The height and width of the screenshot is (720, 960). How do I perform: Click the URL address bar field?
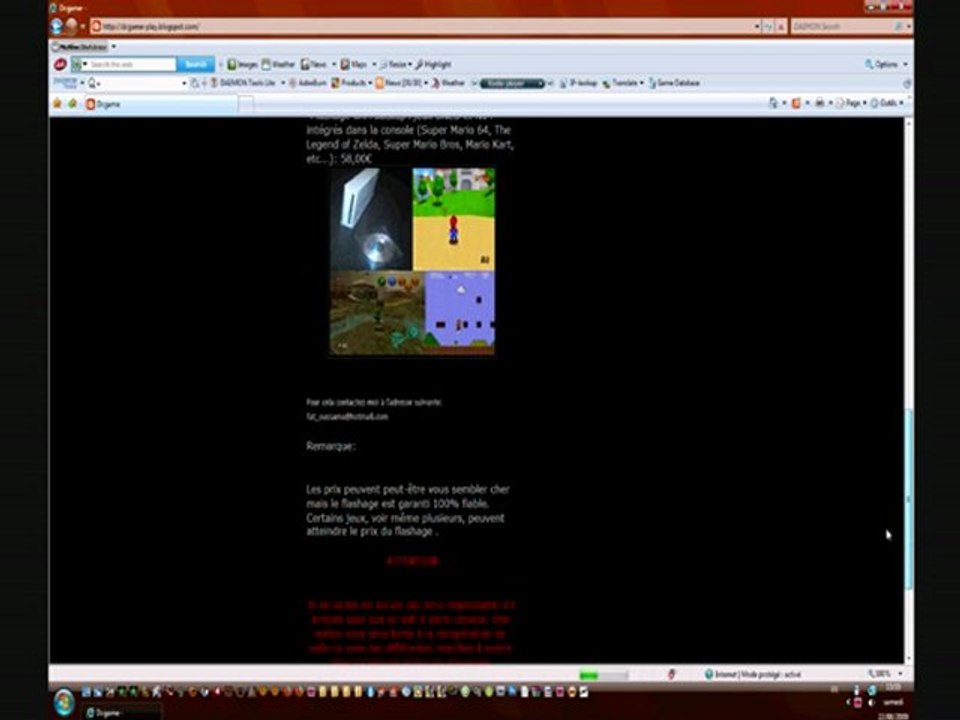click(424, 26)
